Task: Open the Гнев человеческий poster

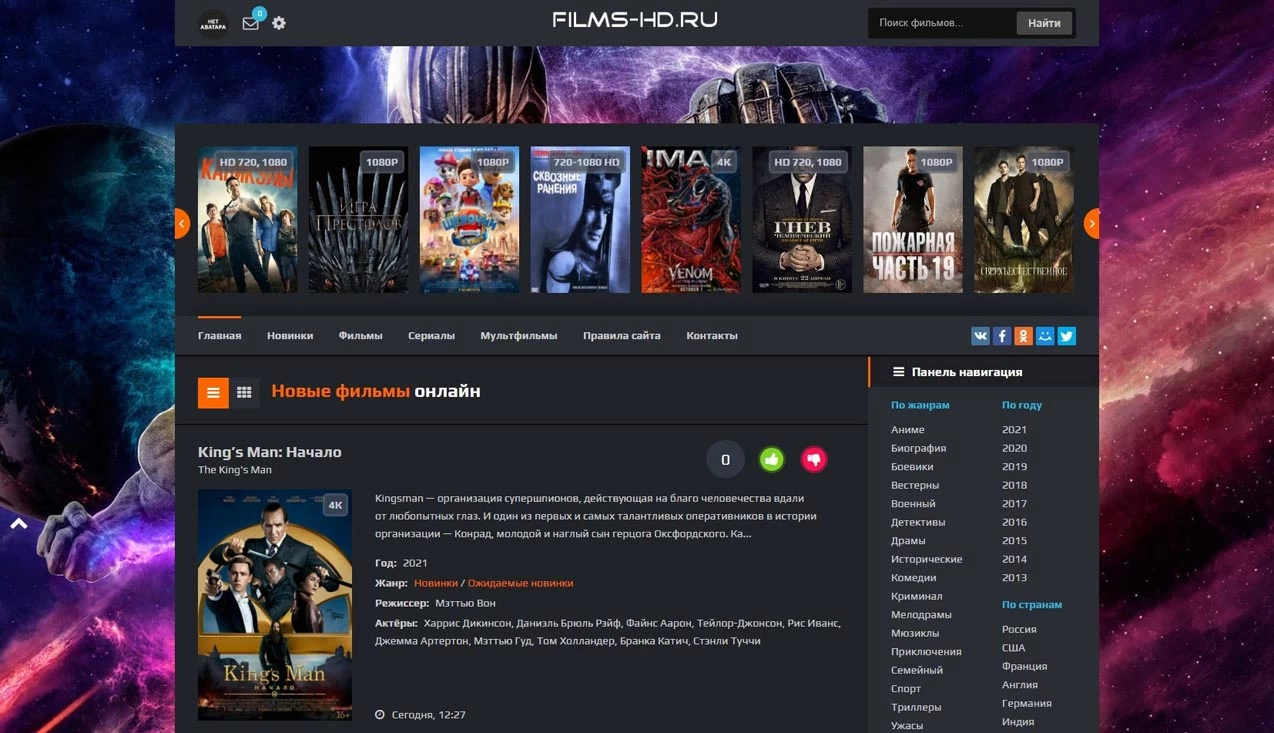Action: (802, 220)
